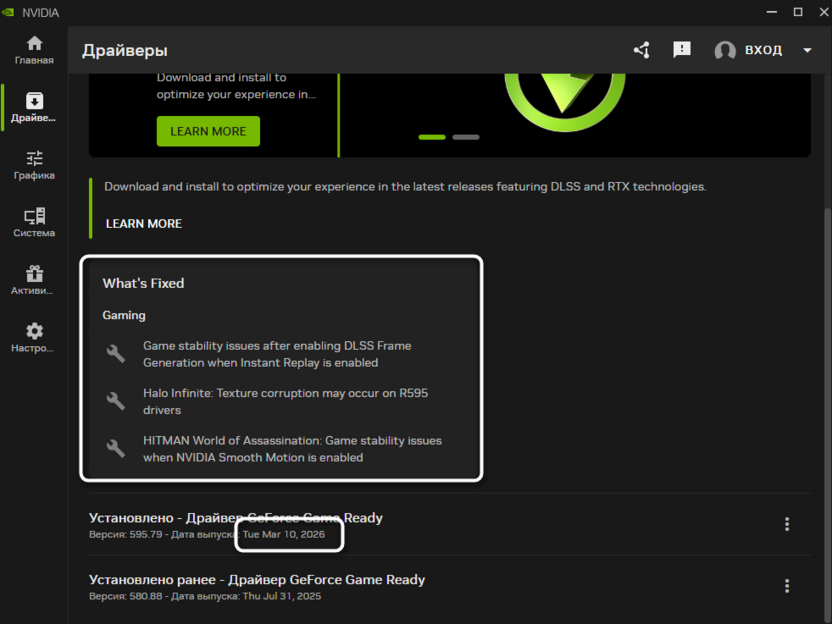Open the Активировать gift sidebar item

point(34,280)
